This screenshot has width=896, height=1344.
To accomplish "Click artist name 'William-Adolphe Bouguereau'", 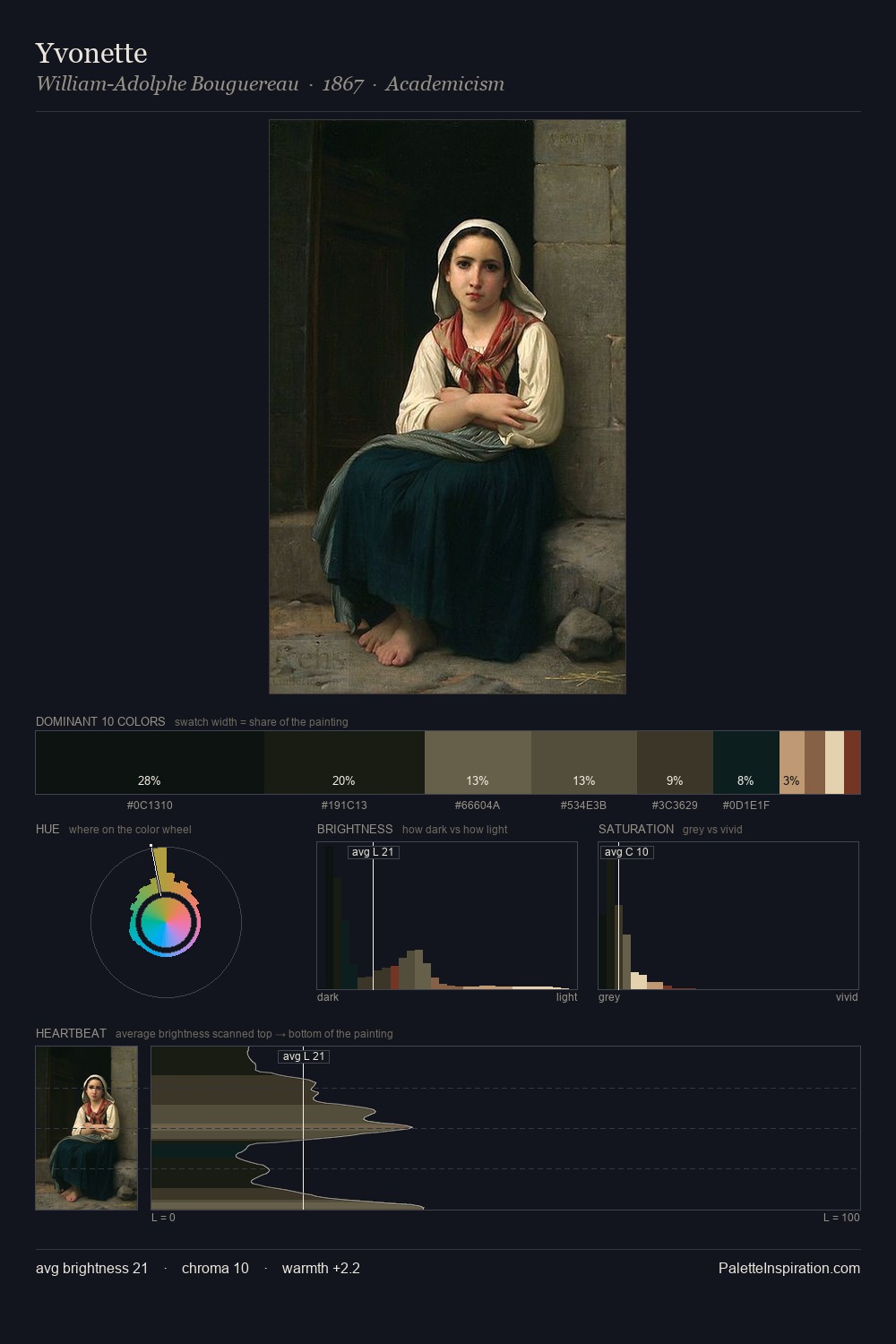I will (x=168, y=84).
